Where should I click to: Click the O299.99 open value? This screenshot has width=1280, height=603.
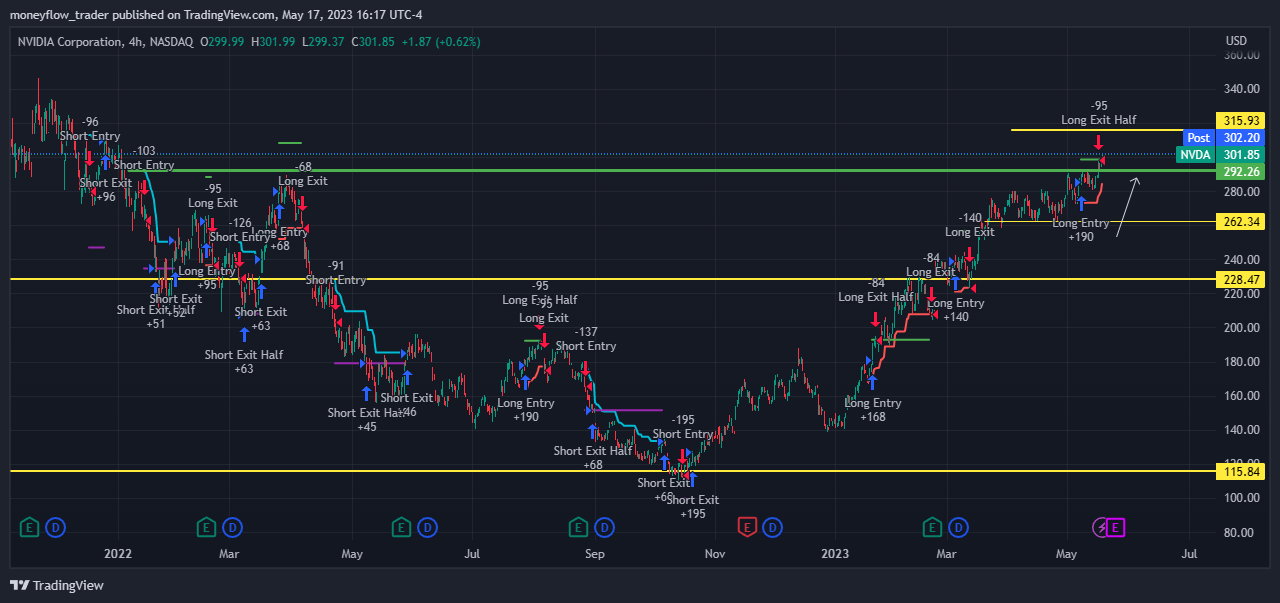coord(222,42)
